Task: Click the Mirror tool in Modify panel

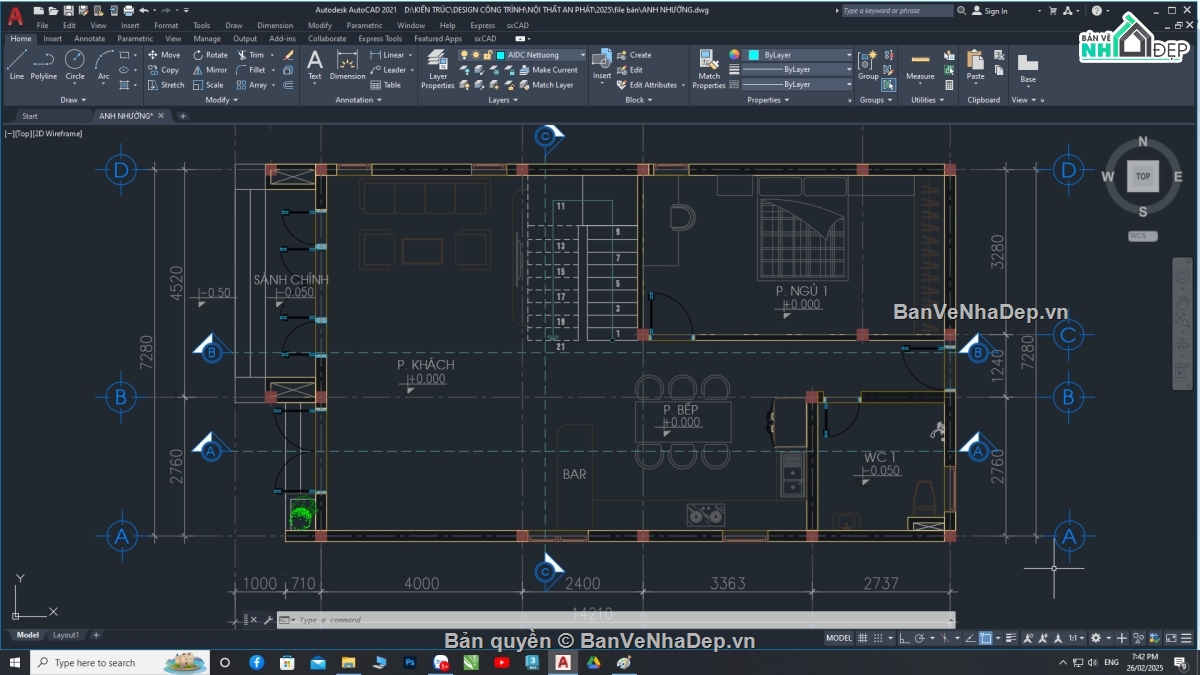Action: point(209,70)
